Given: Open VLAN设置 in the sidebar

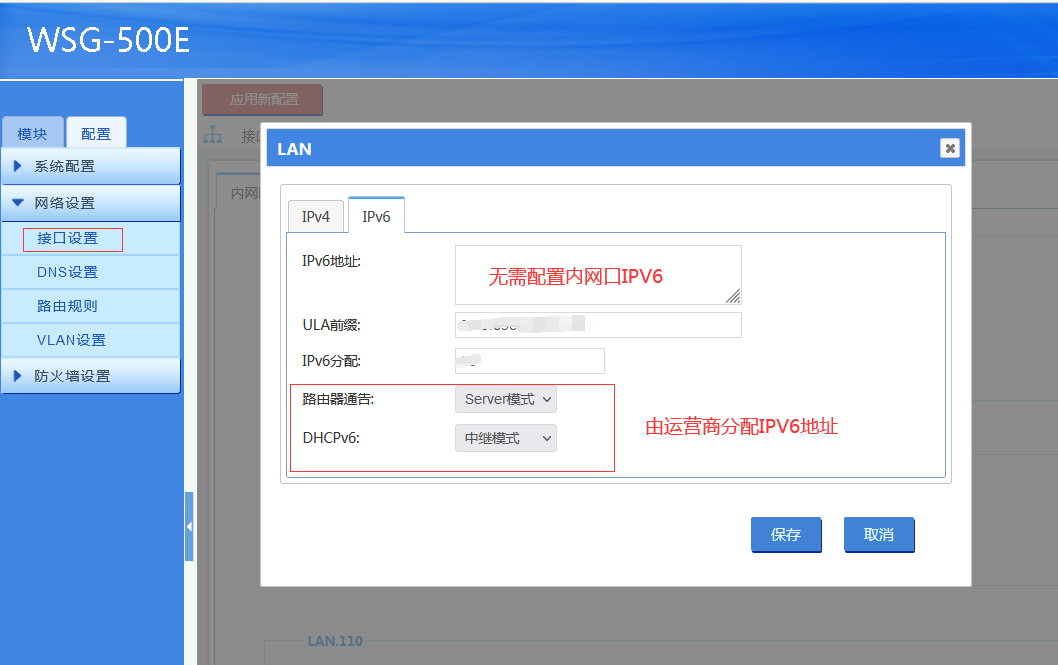Looking at the screenshot, I should tap(71, 340).
